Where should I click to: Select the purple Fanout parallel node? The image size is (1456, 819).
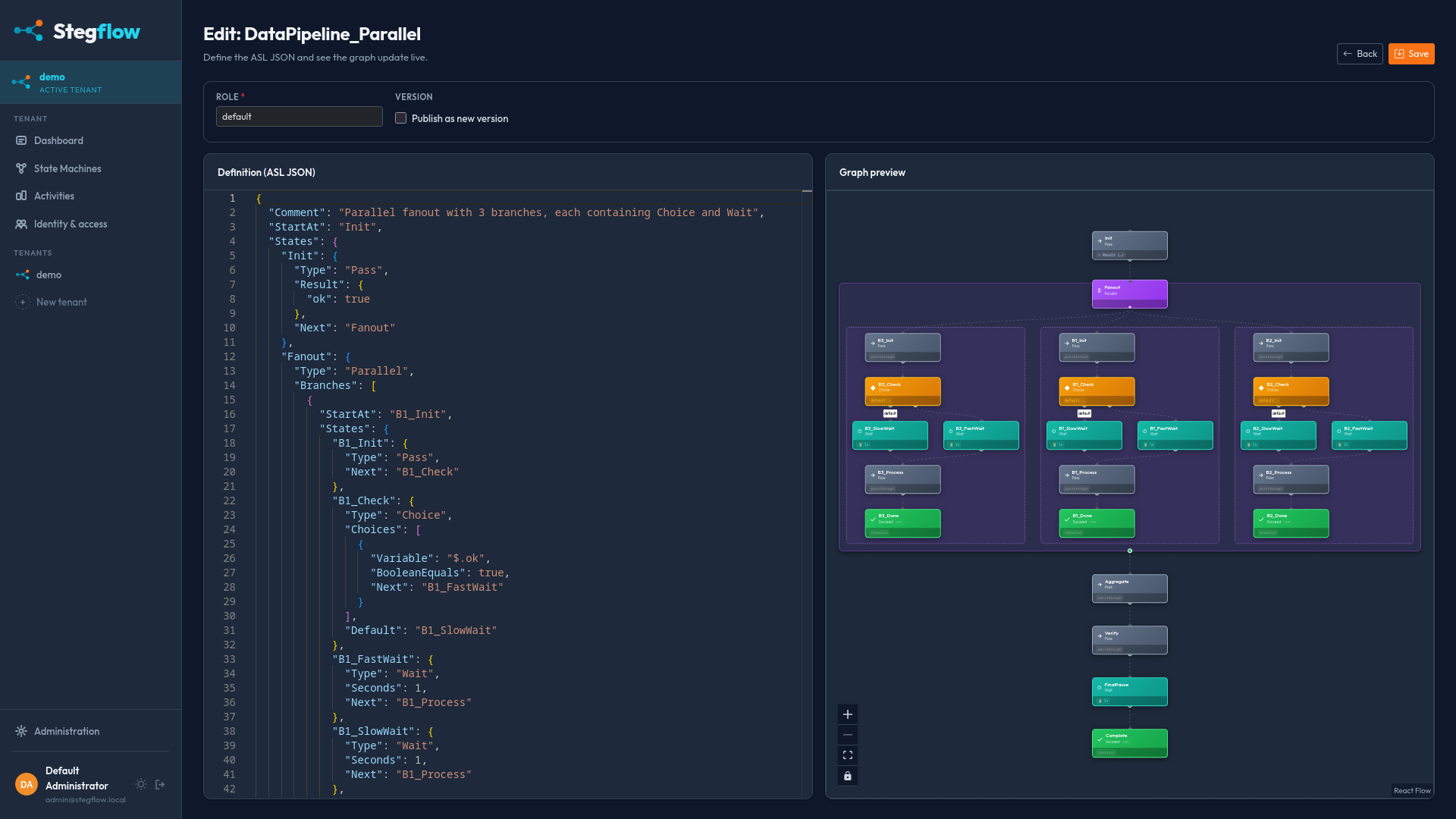tap(1130, 294)
